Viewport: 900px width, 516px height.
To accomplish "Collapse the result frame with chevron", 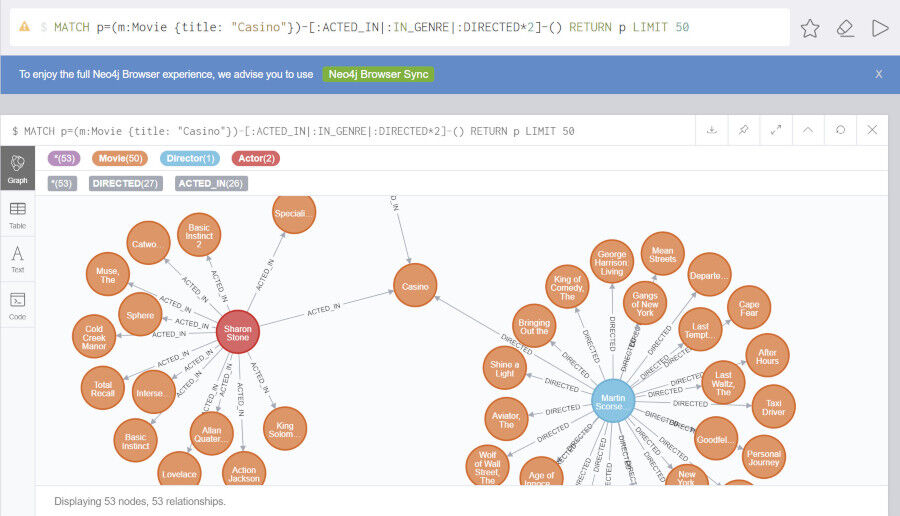I will pyautogui.click(x=808, y=130).
